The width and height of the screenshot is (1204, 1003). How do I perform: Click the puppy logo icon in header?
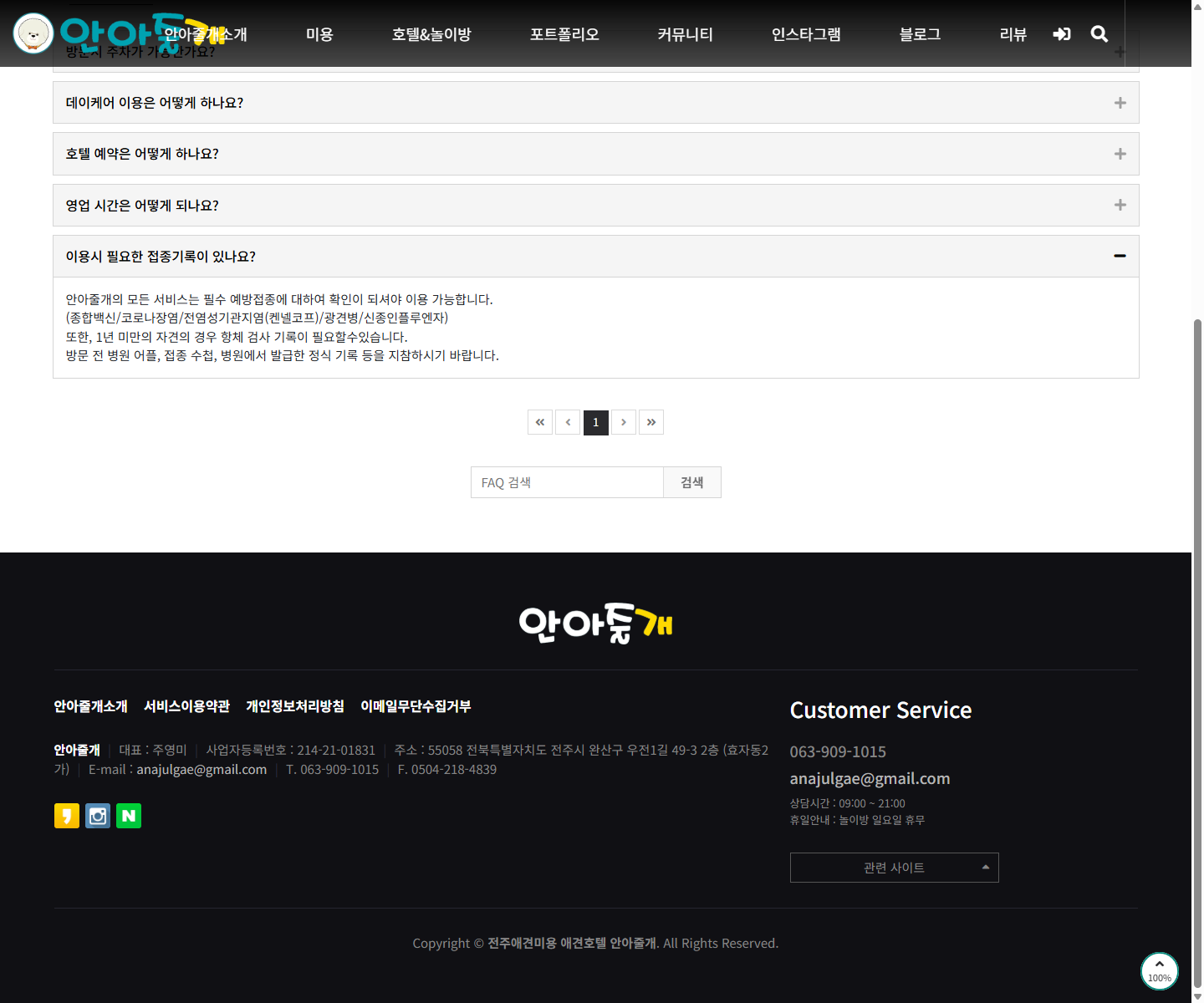click(33, 33)
